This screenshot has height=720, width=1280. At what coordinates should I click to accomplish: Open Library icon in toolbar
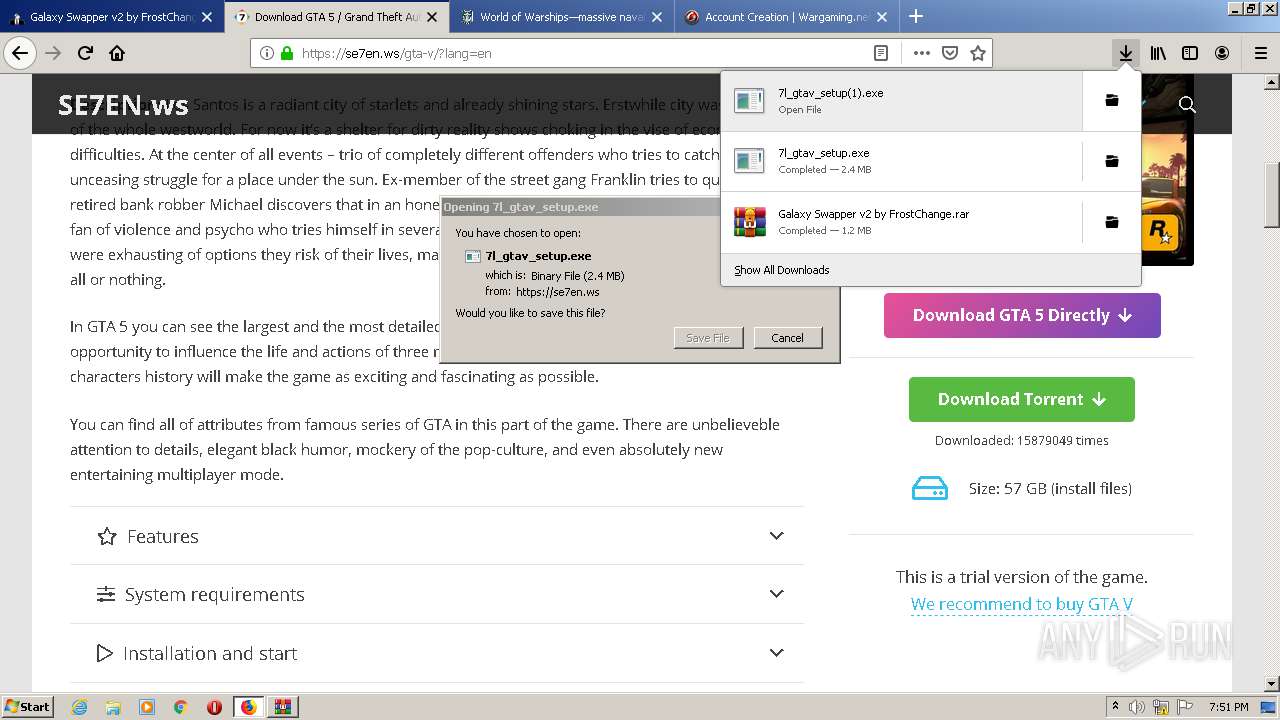click(x=1158, y=53)
